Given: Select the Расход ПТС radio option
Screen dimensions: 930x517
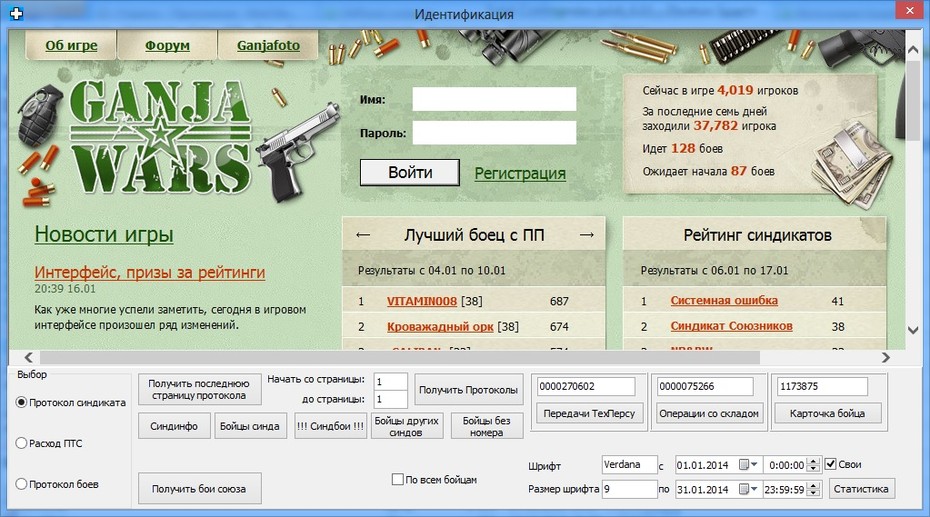Looking at the screenshot, I should coord(21,443).
